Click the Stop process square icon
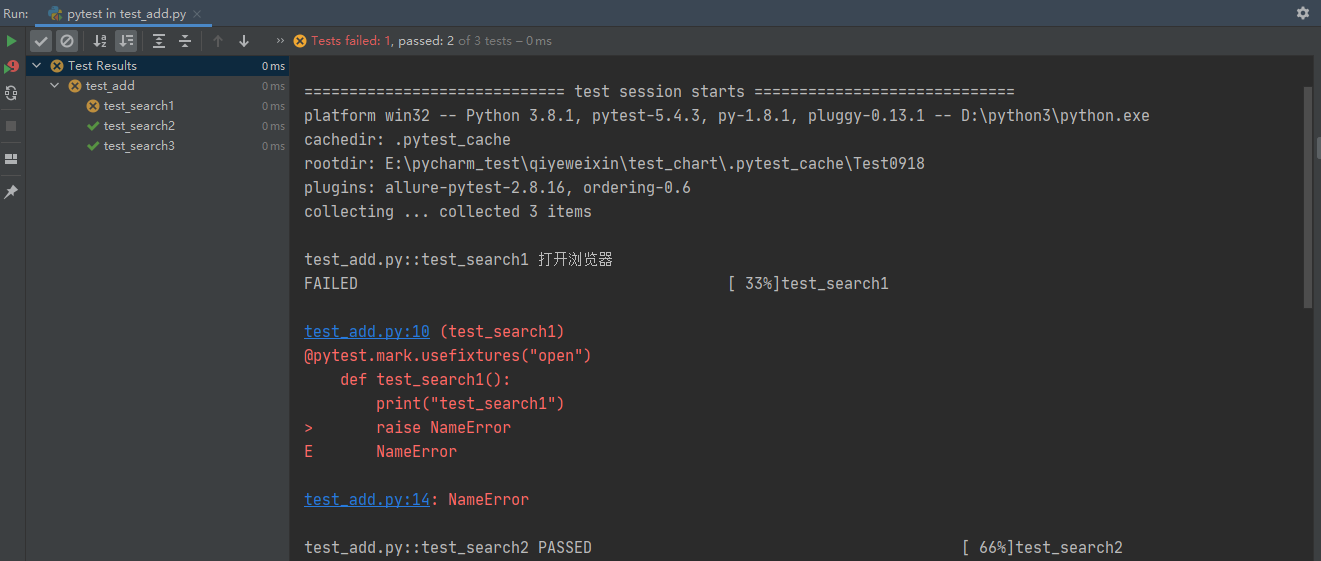 pos(11,126)
